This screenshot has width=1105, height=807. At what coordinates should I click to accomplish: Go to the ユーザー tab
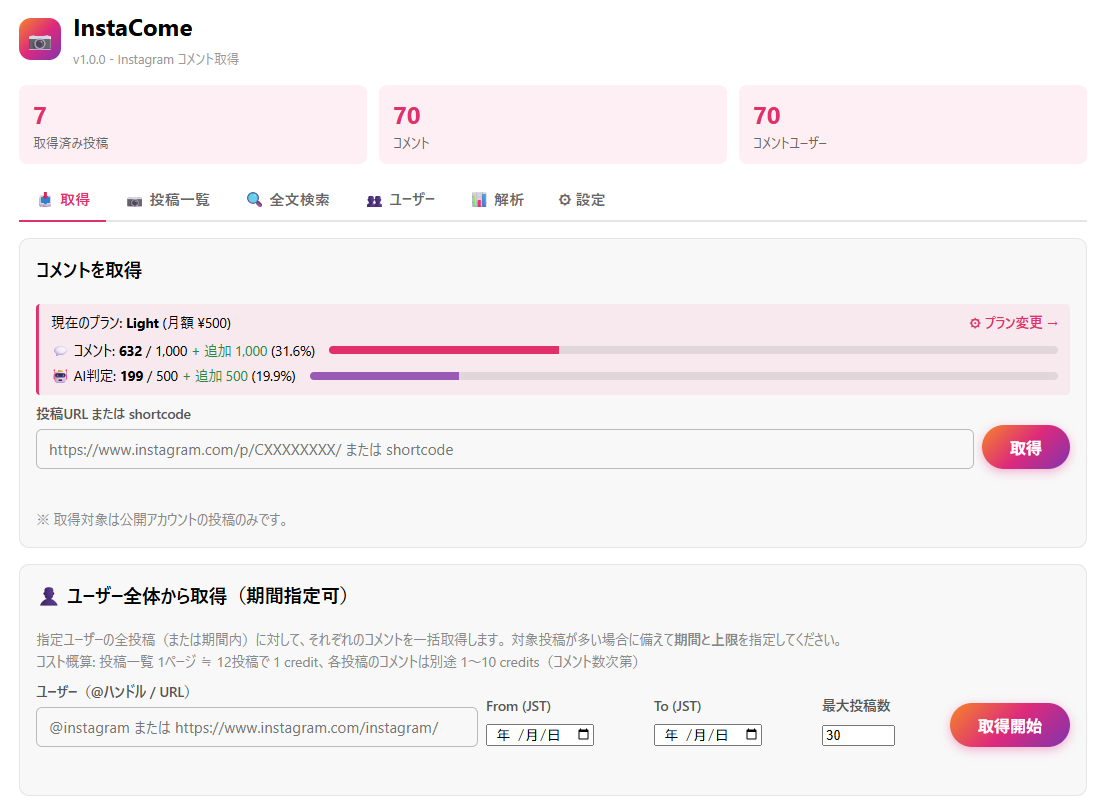[x=401, y=200]
